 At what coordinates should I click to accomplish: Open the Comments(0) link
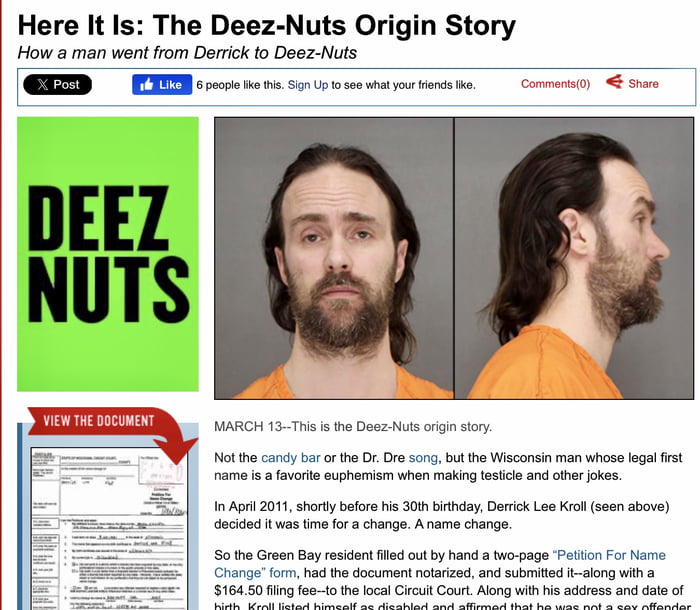[x=555, y=84]
